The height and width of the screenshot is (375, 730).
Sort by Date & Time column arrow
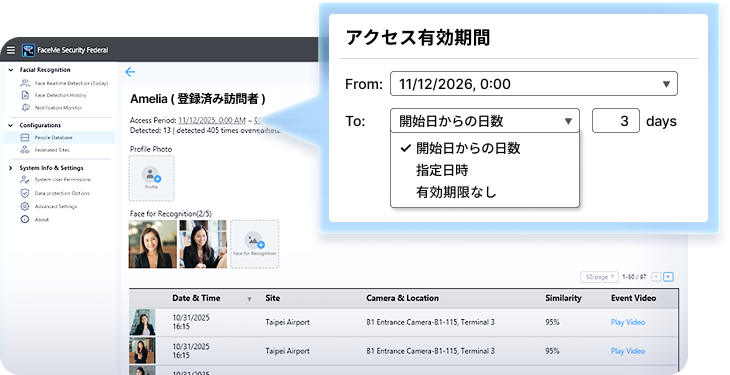click(x=249, y=299)
